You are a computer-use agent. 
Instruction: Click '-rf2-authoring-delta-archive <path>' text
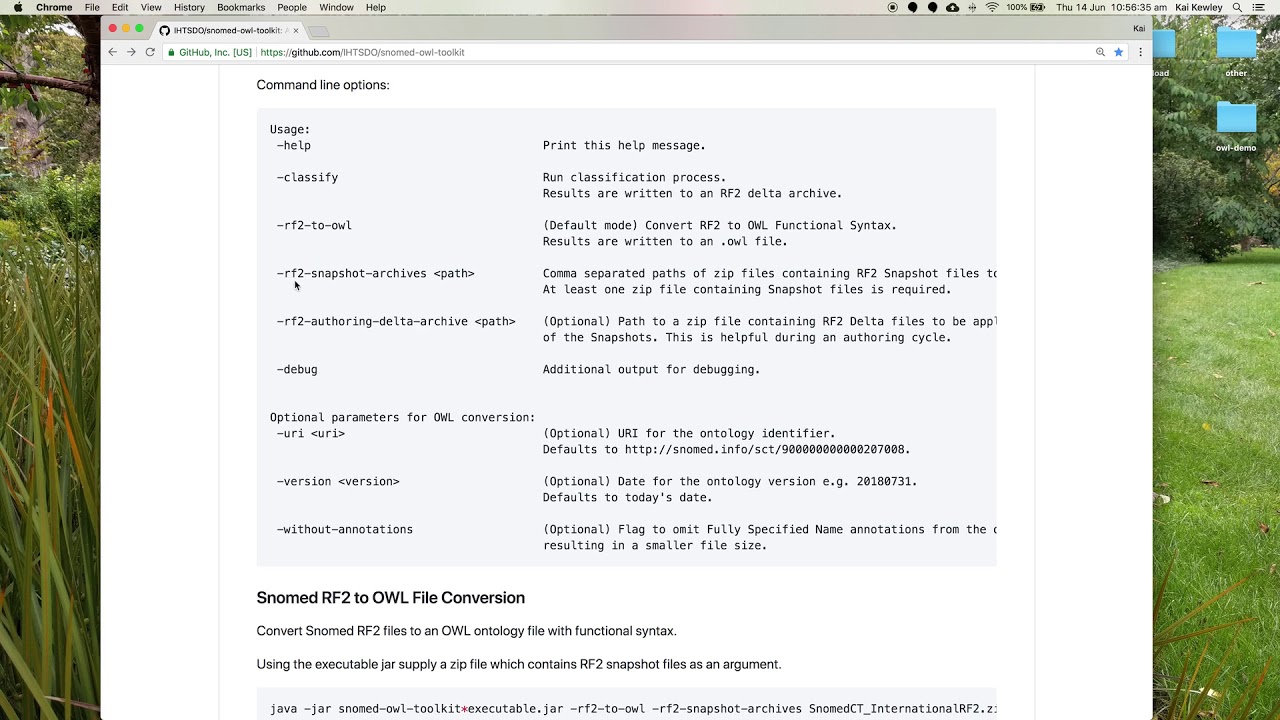[396, 321]
